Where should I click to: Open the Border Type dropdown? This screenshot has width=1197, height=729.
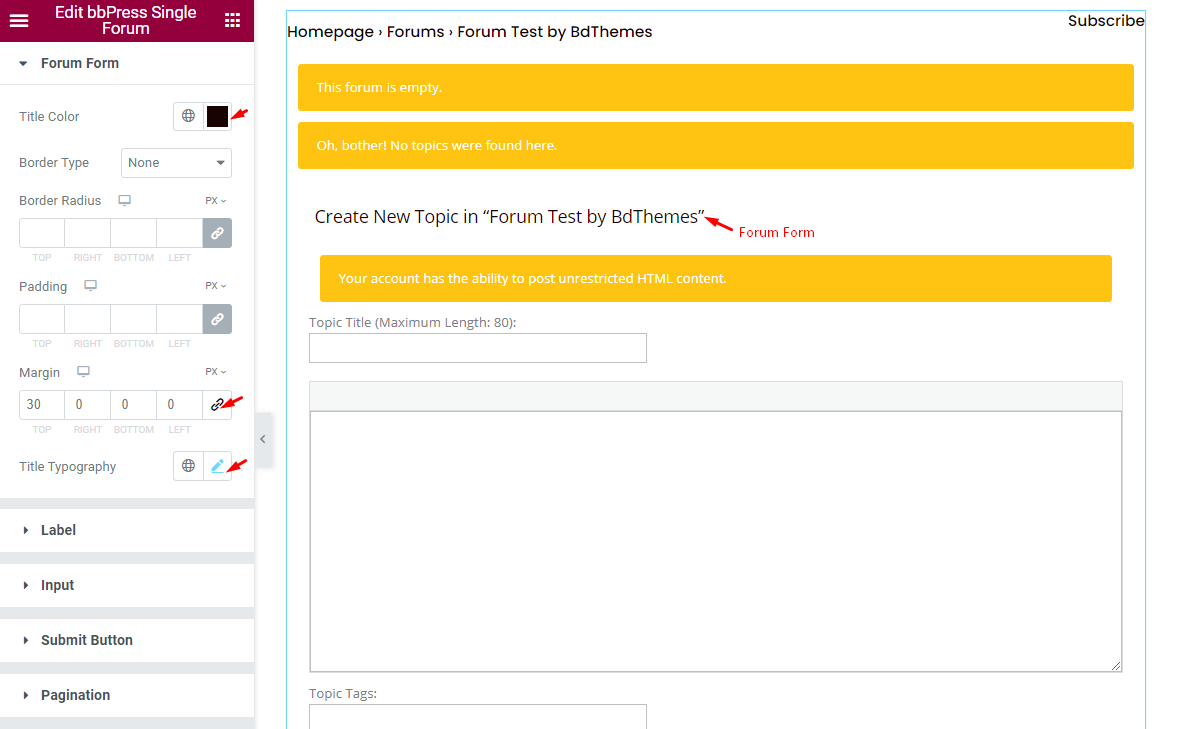click(x=176, y=162)
